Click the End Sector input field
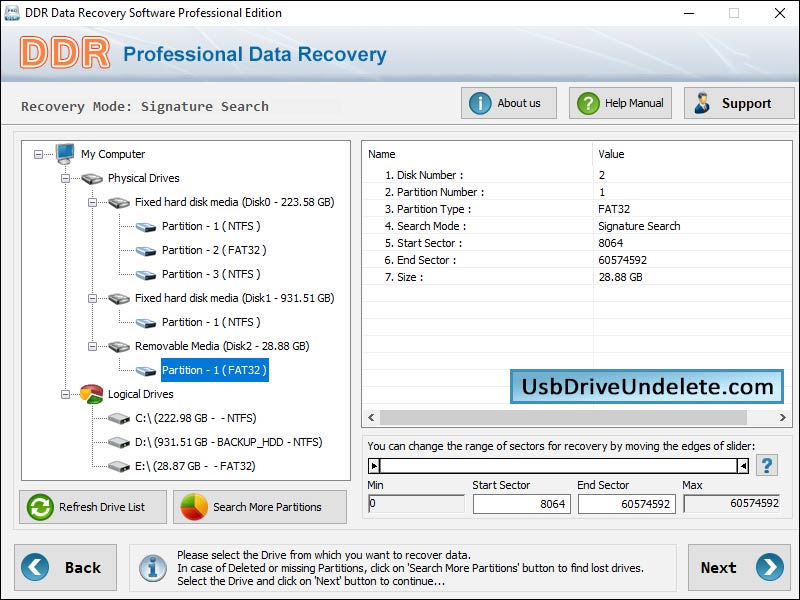800x600 pixels. pos(627,504)
